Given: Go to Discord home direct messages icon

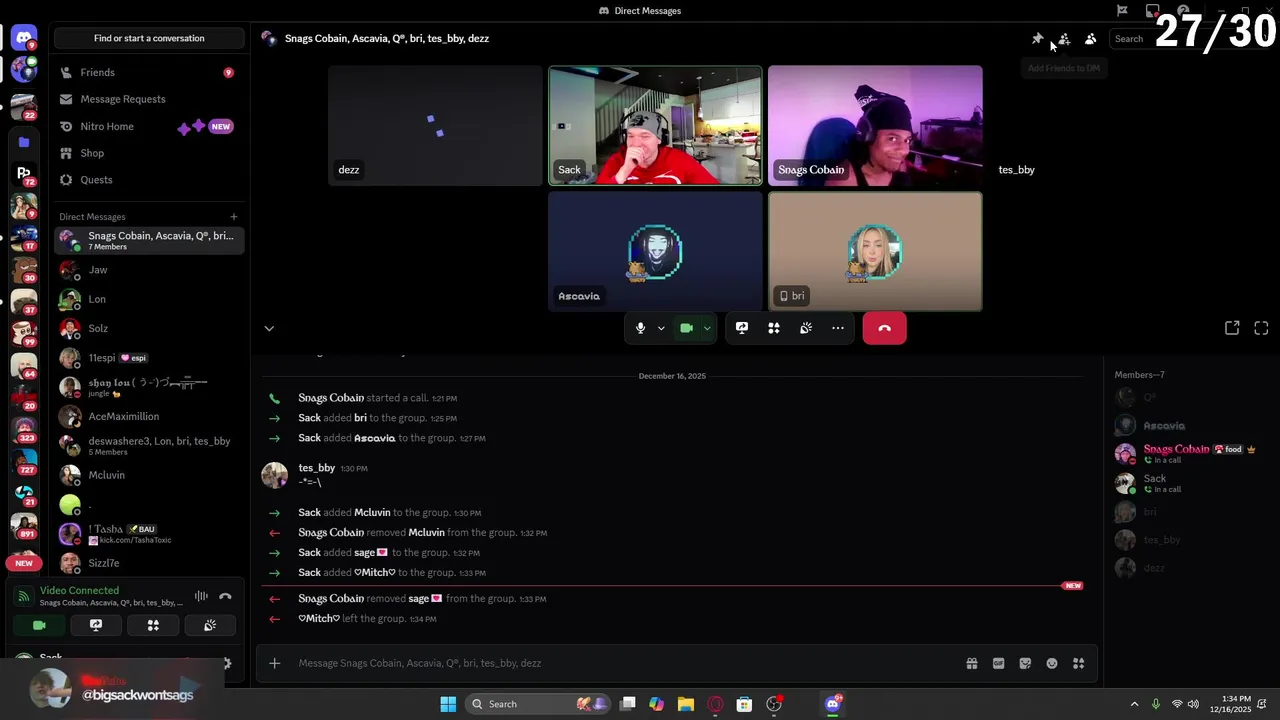Looking at the screenshot, I should [24, 39].
